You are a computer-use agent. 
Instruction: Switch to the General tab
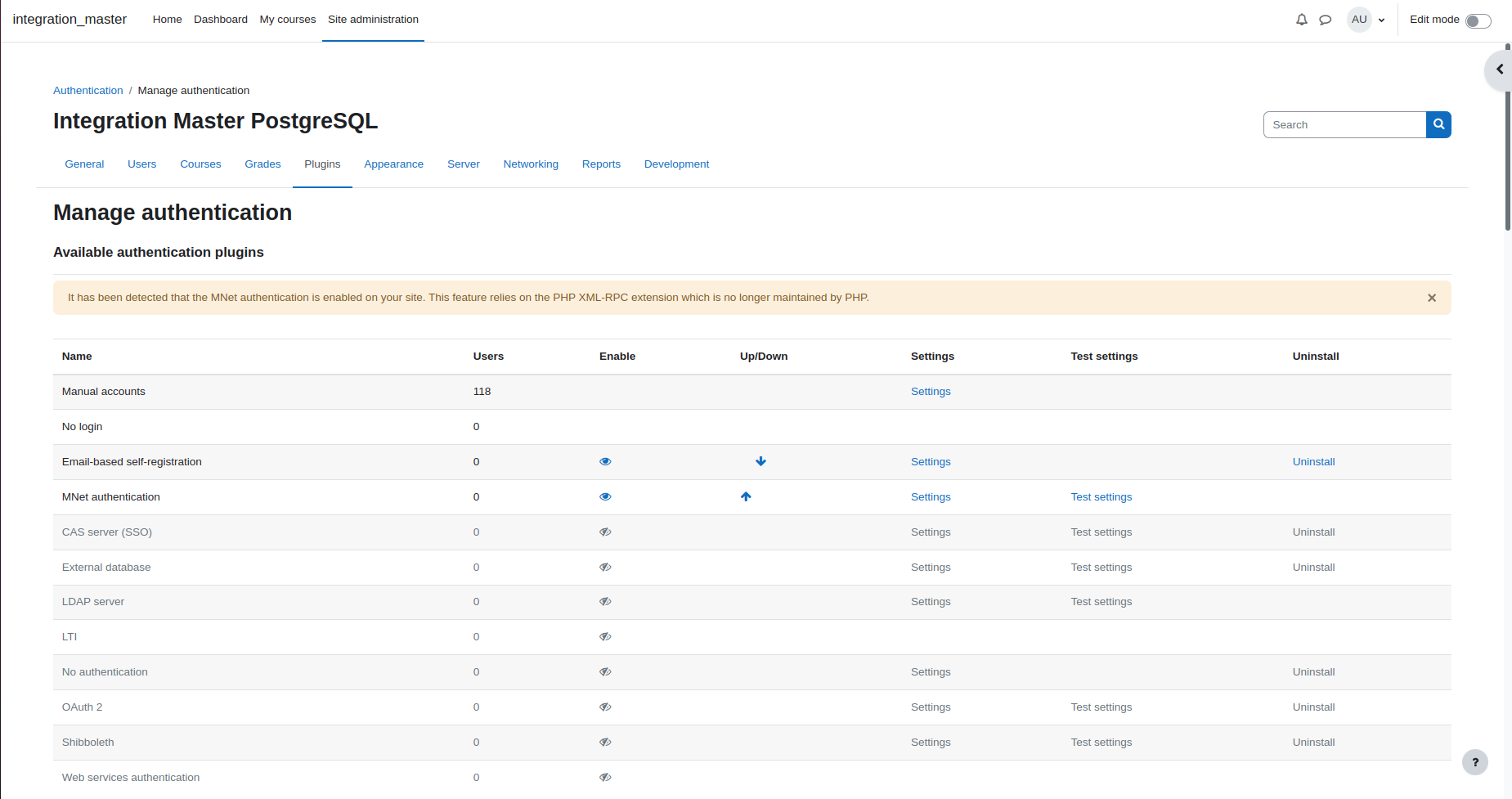(84, 164)
